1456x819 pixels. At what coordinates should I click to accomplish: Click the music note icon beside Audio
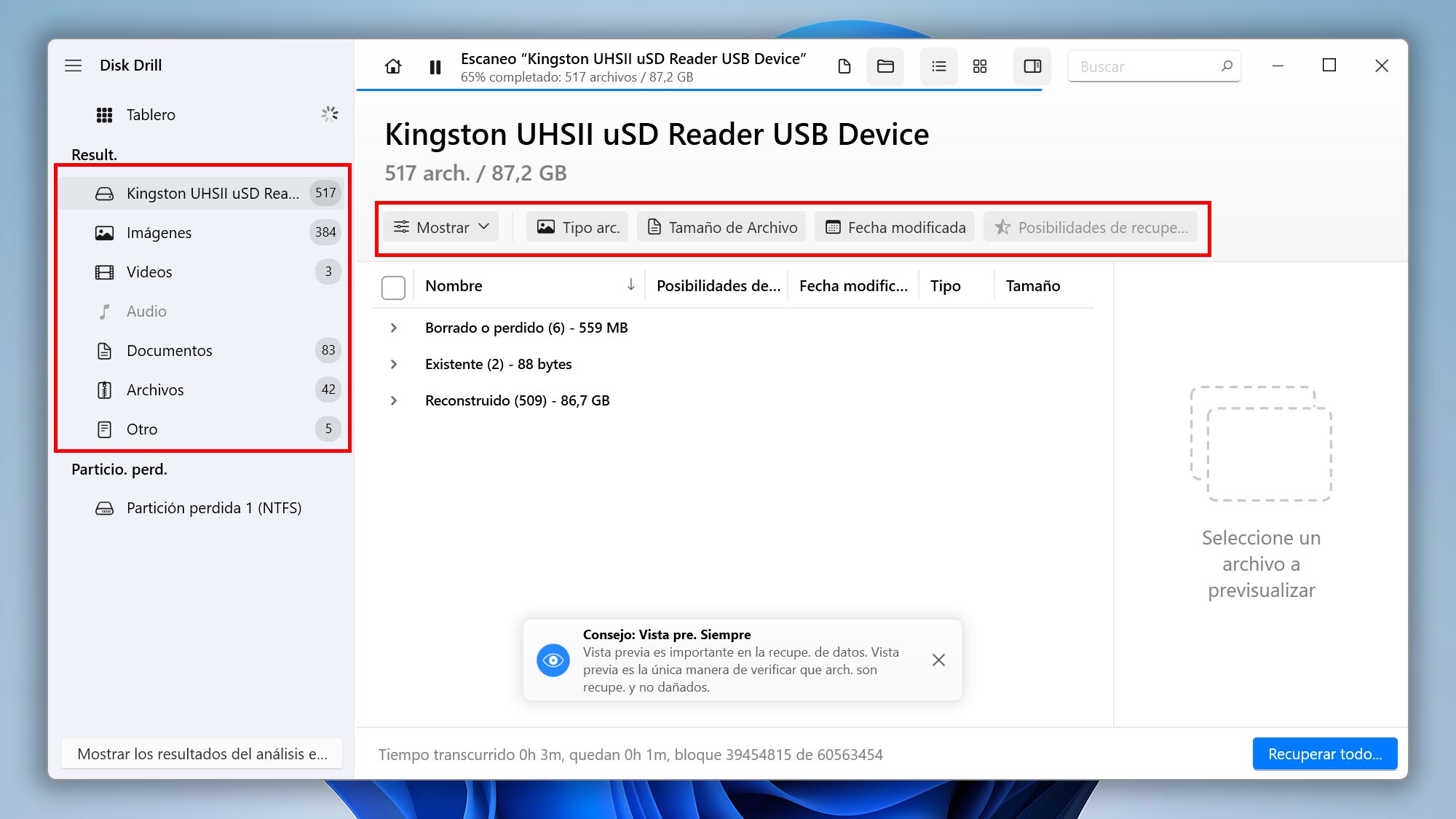(105, 312)
